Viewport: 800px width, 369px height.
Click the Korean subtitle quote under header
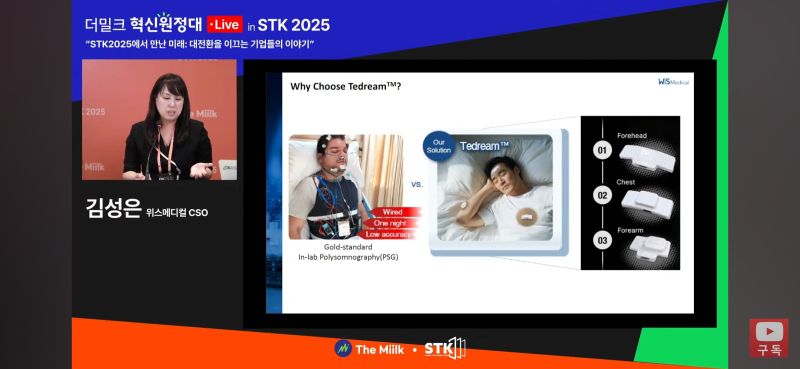click(199, 44)
